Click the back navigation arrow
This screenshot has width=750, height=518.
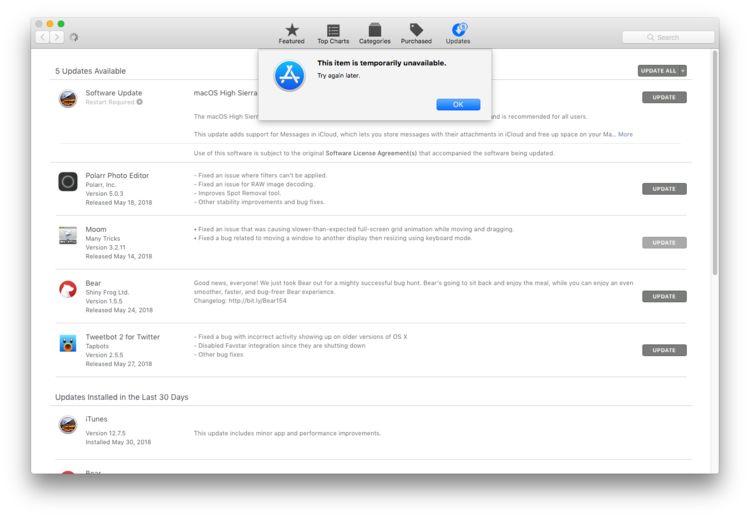point(43,37)
